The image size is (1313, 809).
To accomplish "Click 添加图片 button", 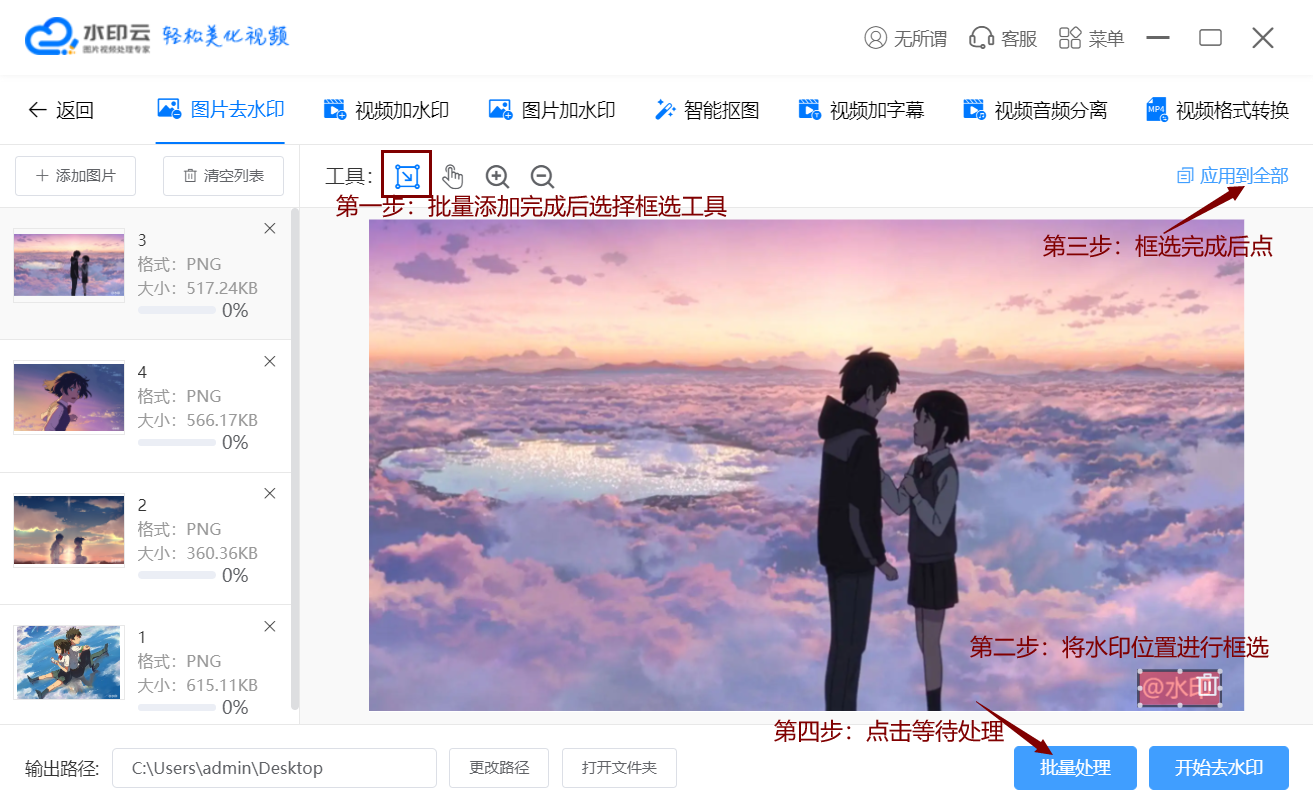I will 75,176.
